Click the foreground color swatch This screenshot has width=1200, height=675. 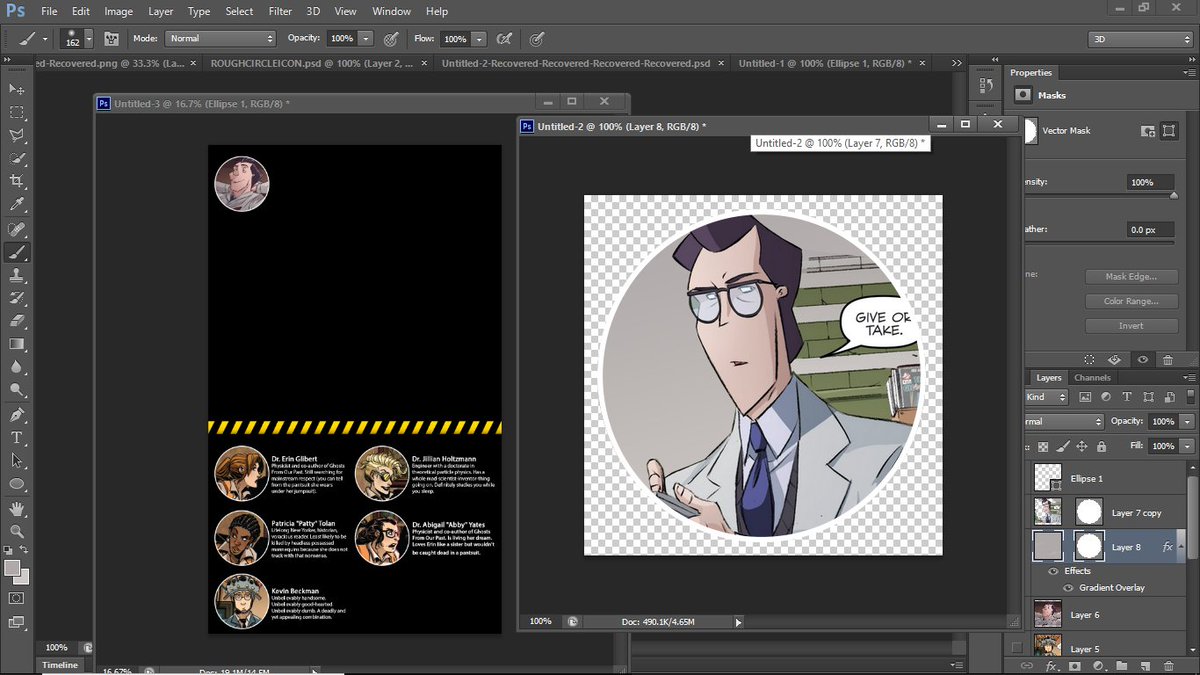pyautogui.click(x=13, y=569)
